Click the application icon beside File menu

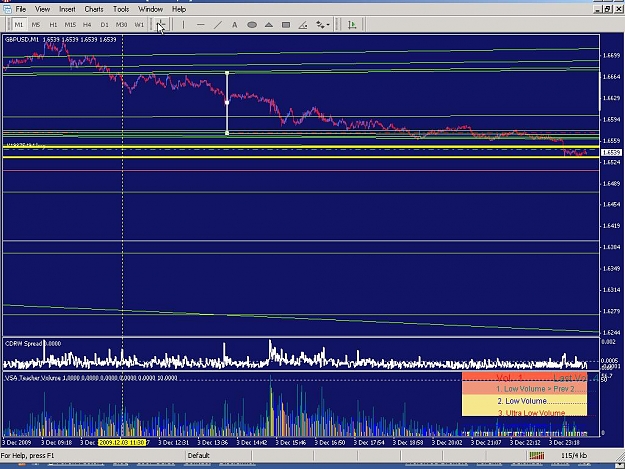[7, 9]
